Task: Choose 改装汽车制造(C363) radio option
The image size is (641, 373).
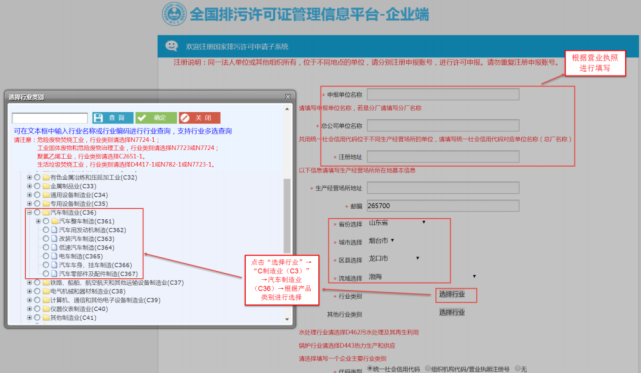Action: (x=46, y=238)
